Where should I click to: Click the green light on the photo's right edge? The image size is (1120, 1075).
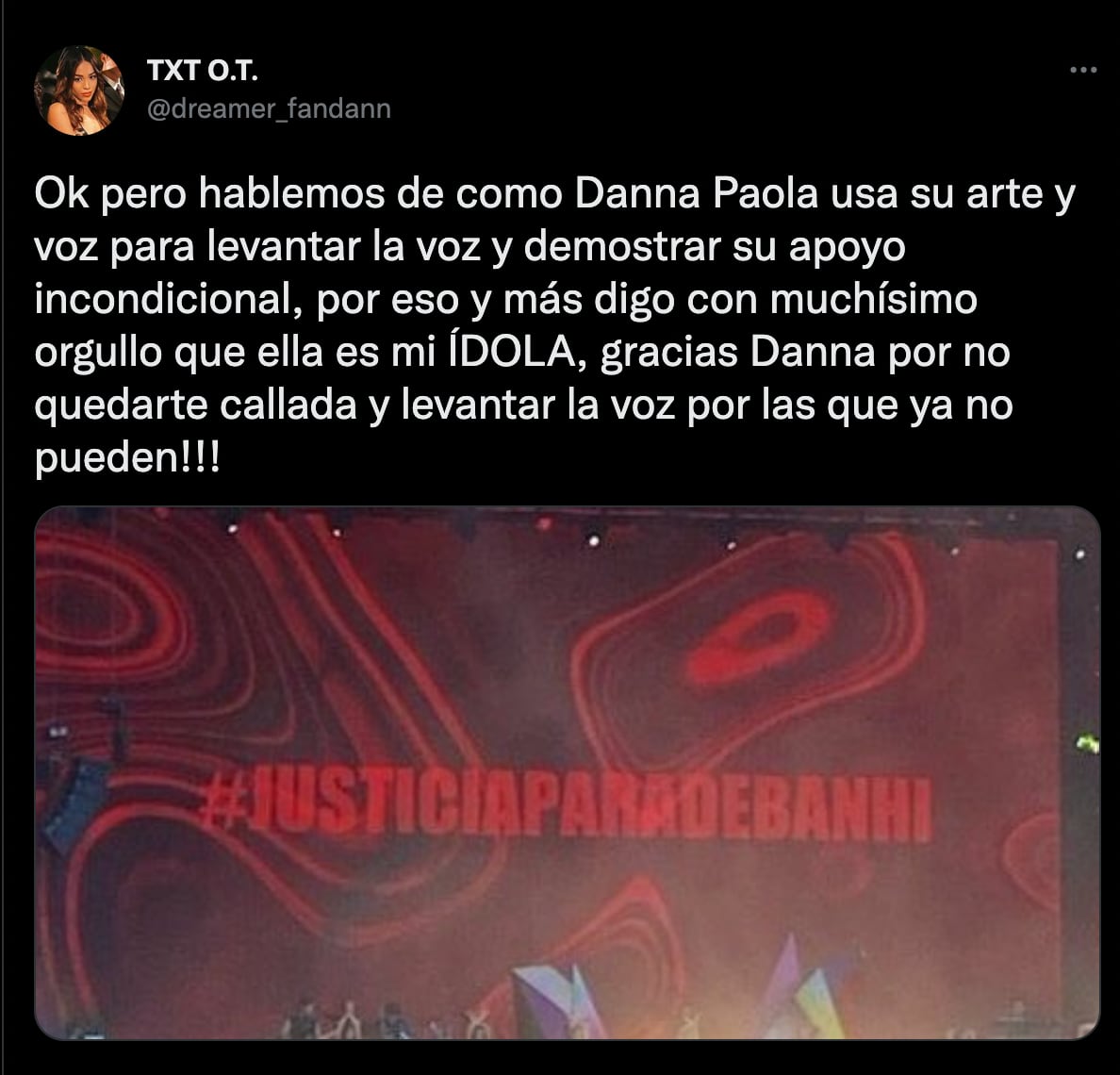(x=1088, y=744)
